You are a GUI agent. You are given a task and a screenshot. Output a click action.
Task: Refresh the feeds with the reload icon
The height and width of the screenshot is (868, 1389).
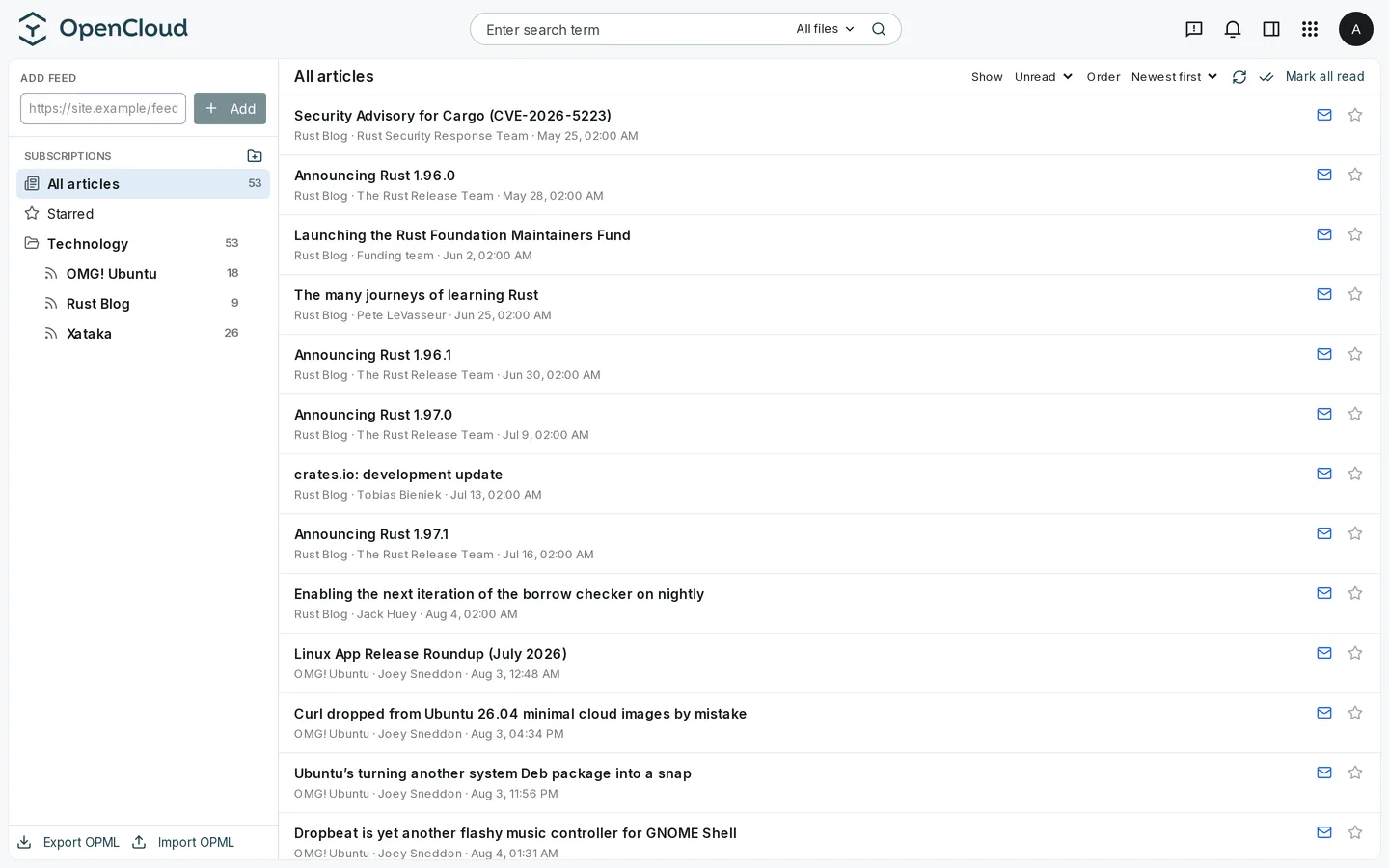pyautogui.click(x=1239, y=77)
